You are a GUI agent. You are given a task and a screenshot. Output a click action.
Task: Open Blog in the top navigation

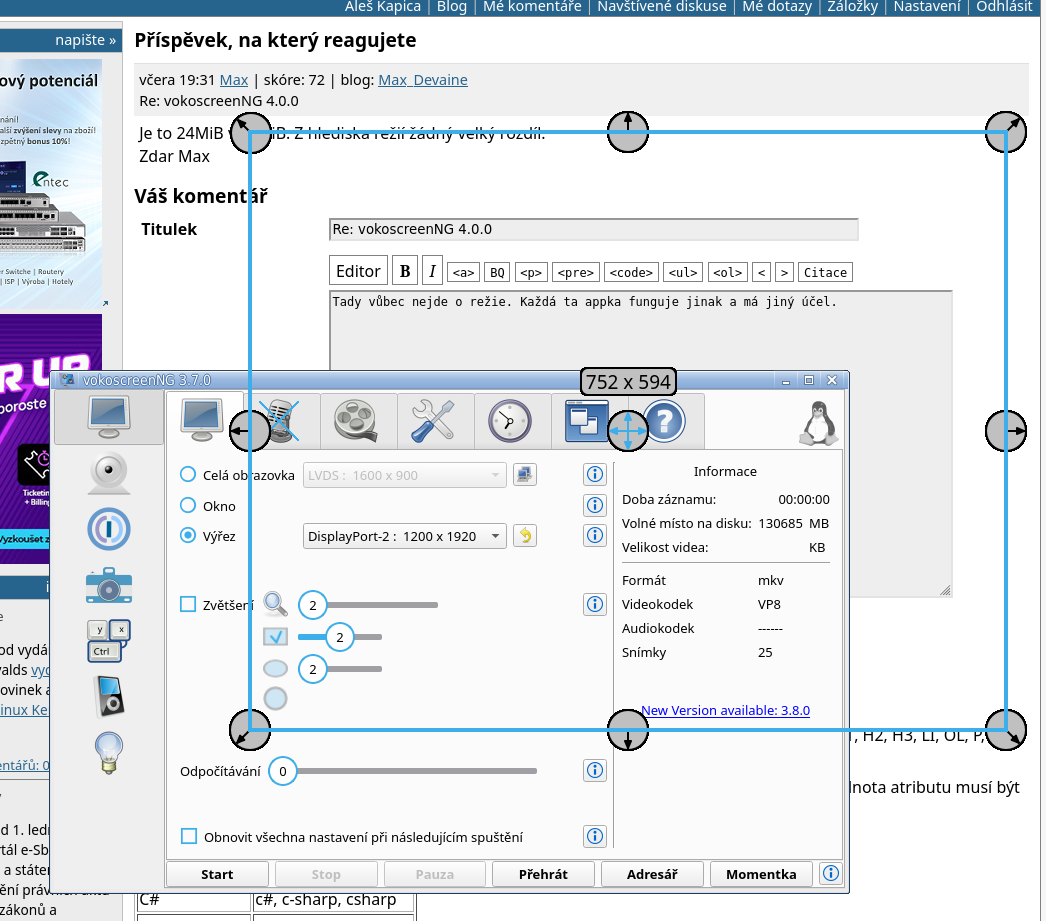coord(452,7)
